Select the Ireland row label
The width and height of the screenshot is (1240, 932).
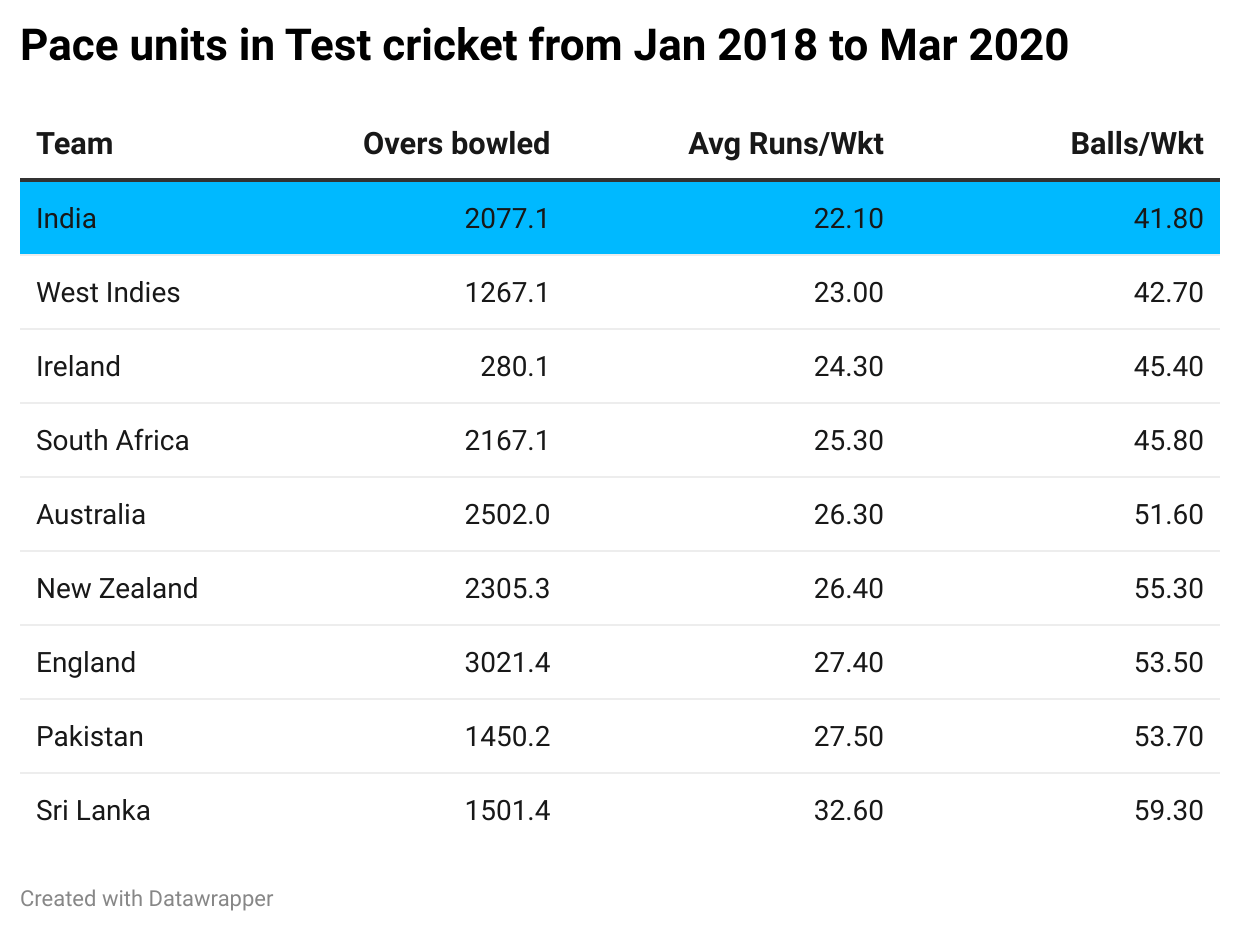[78, 366]
